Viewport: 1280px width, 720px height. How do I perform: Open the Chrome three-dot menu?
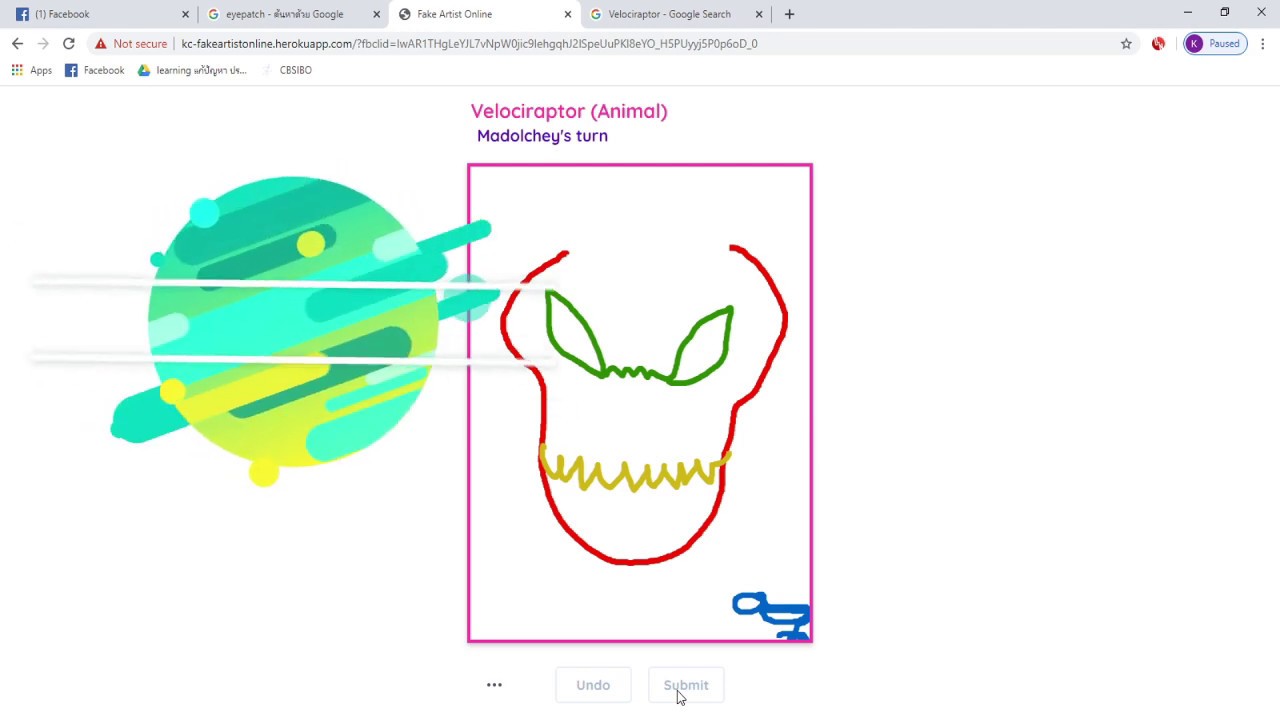(x=1263, y=44)
